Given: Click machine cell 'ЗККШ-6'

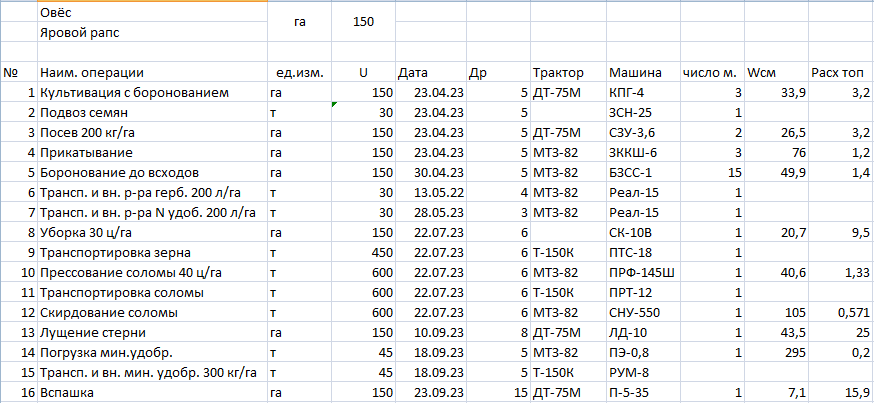Looking at the screenshot, I should tap(643, 152).
